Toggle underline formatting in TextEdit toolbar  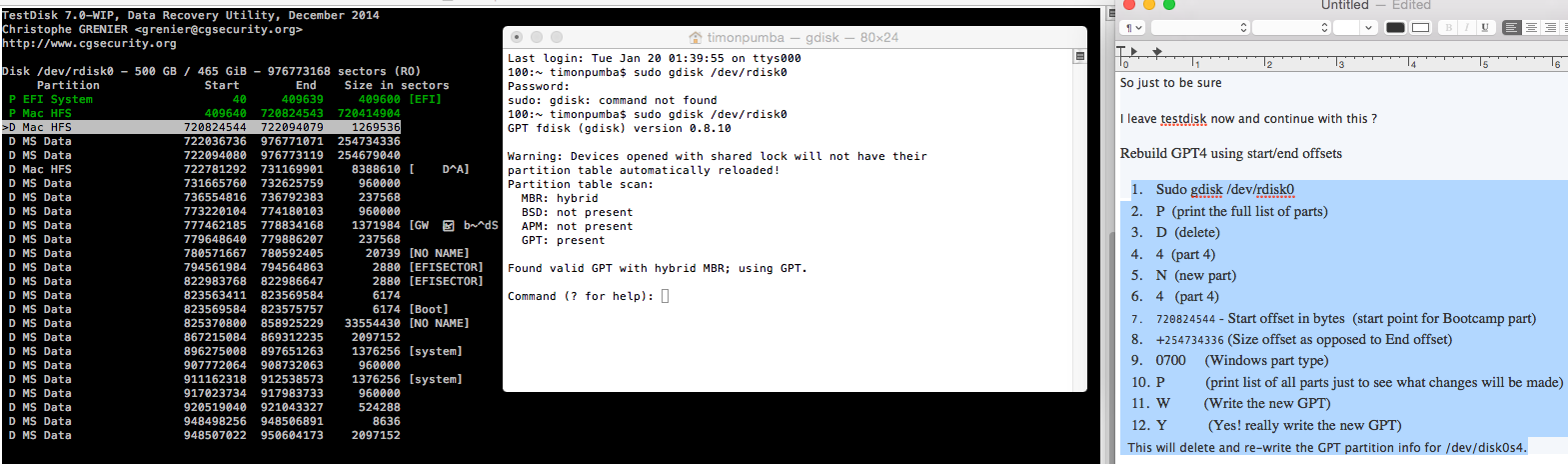(1485, 28)
